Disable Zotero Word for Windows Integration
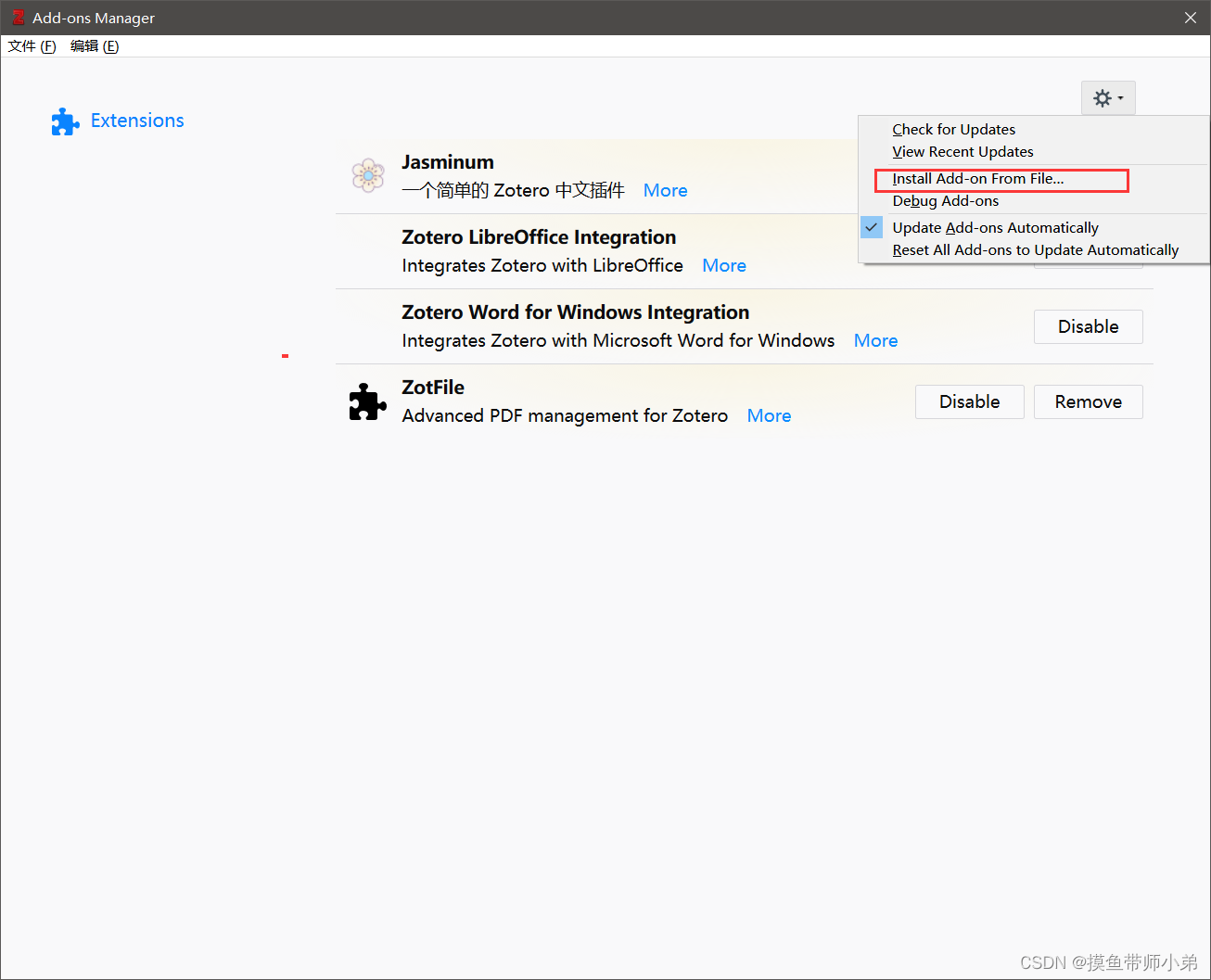 pyautogui.click(x=1089, y=326)
